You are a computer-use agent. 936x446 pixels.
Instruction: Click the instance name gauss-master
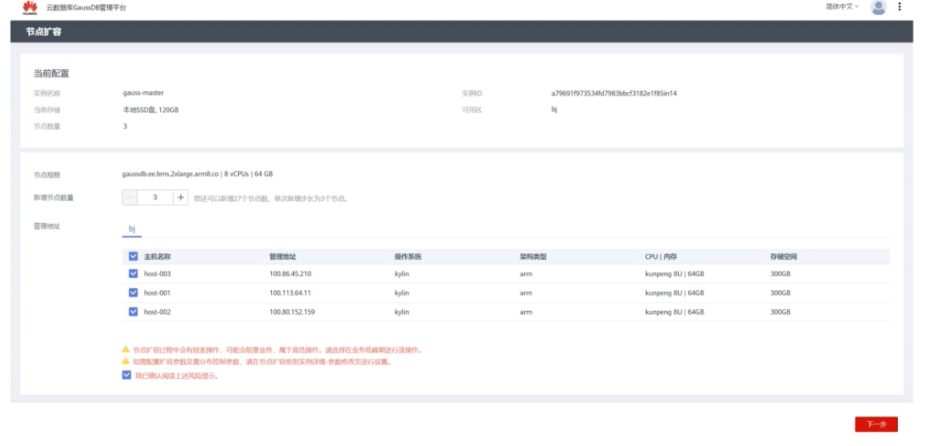143,93
